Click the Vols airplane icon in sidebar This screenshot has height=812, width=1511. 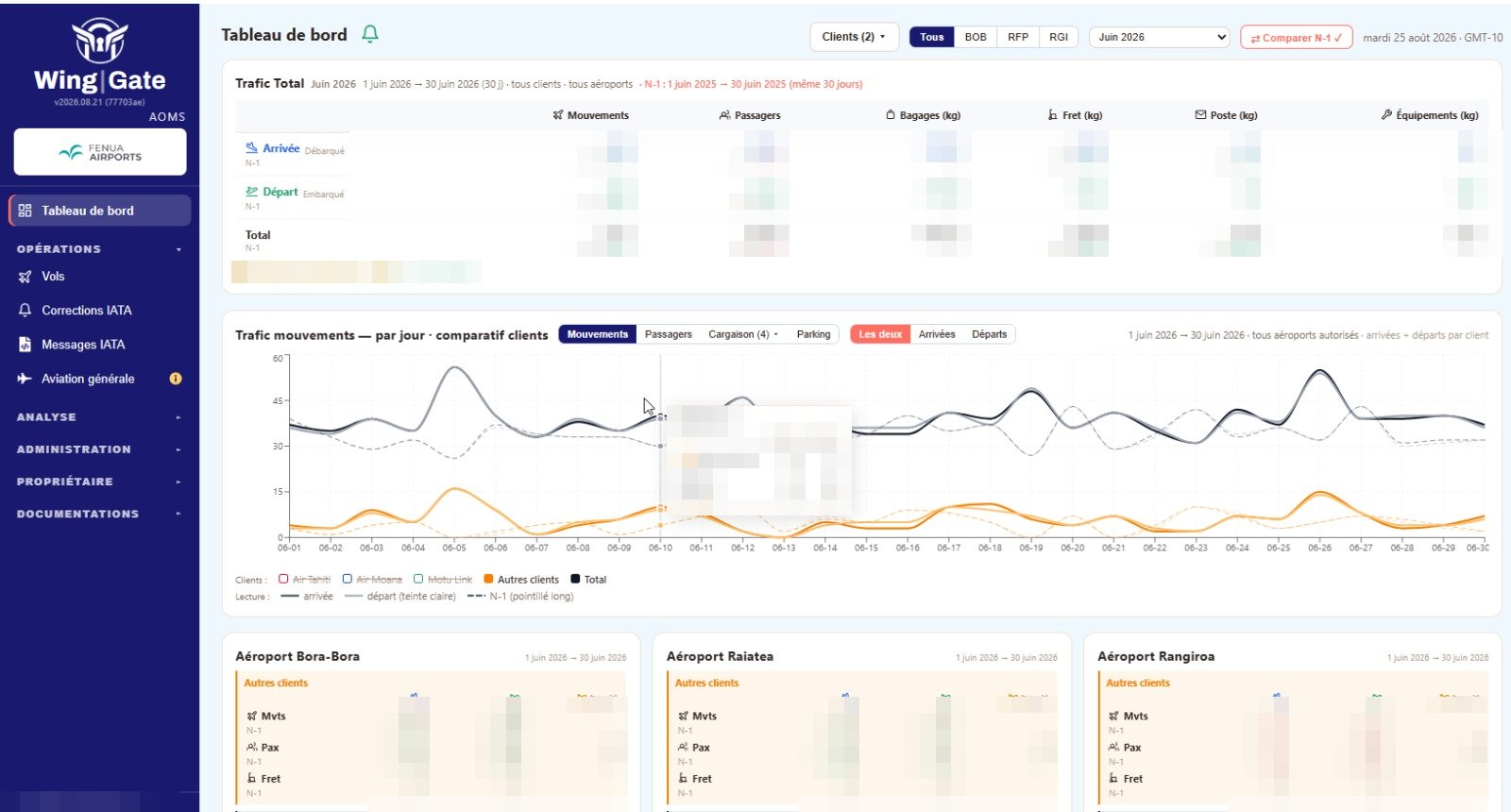[25, 277]
